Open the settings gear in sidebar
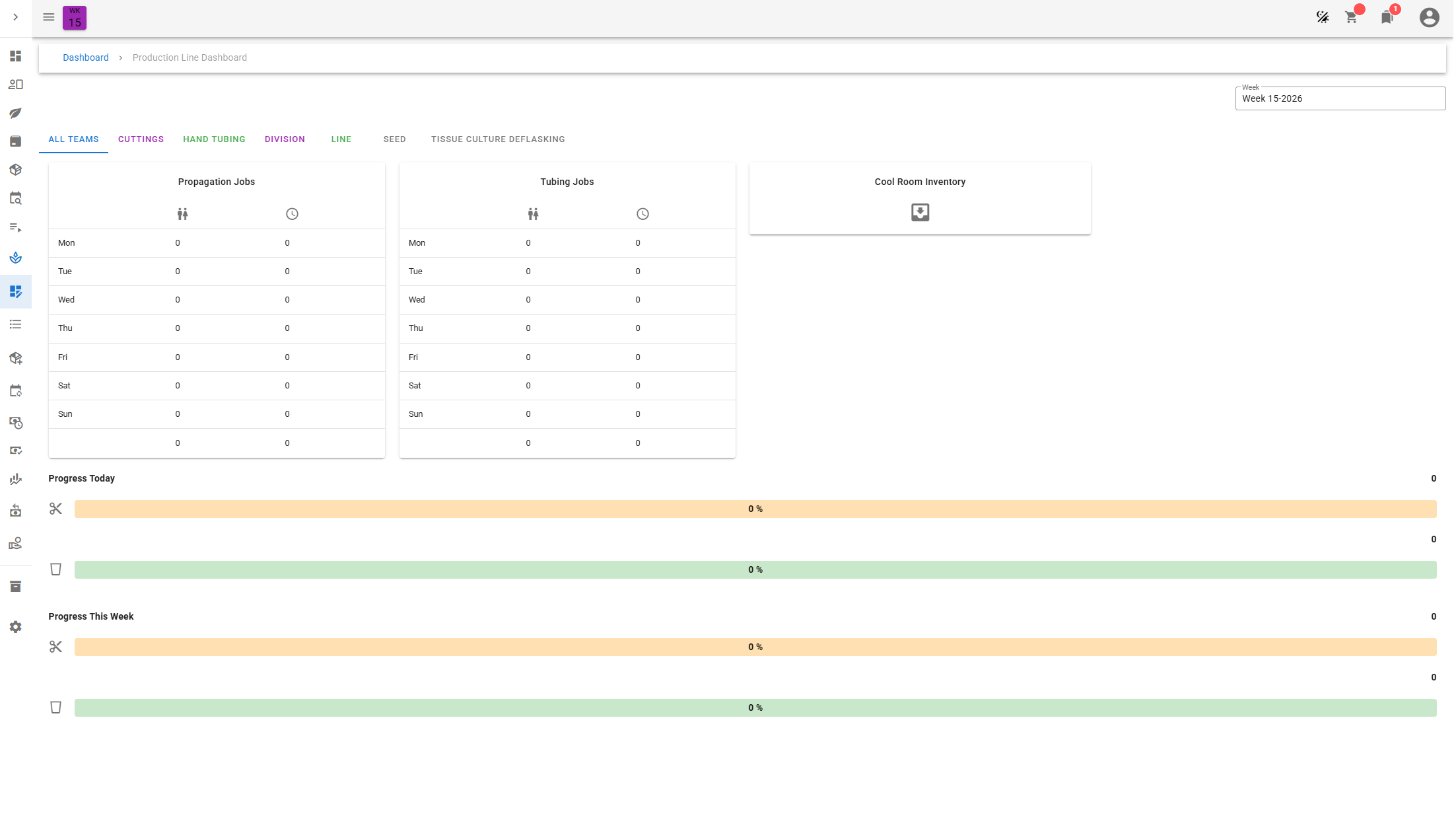This screenshot has width=1456, height=835. coord(16,627)
